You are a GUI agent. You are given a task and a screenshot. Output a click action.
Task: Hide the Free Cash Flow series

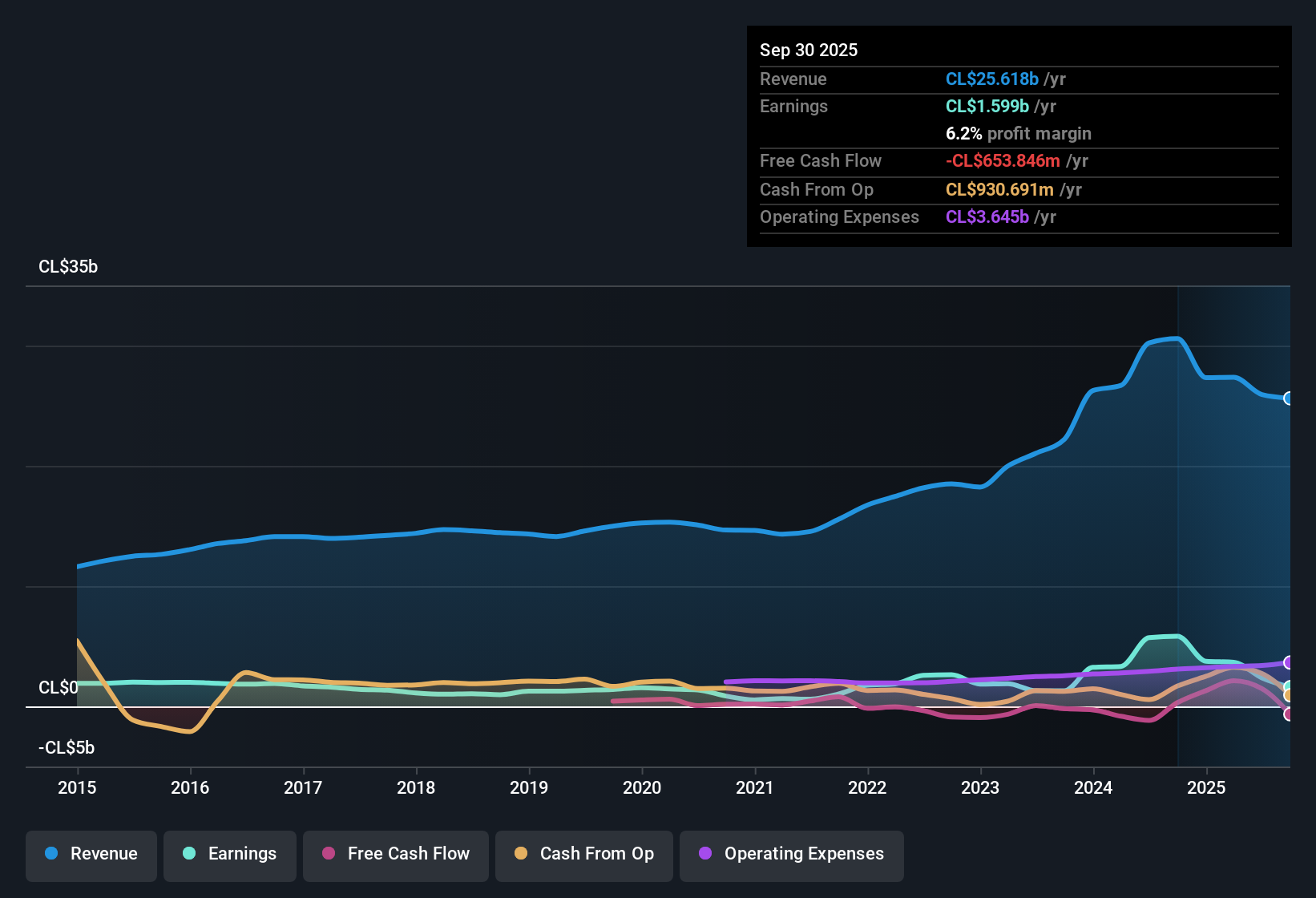395,854
